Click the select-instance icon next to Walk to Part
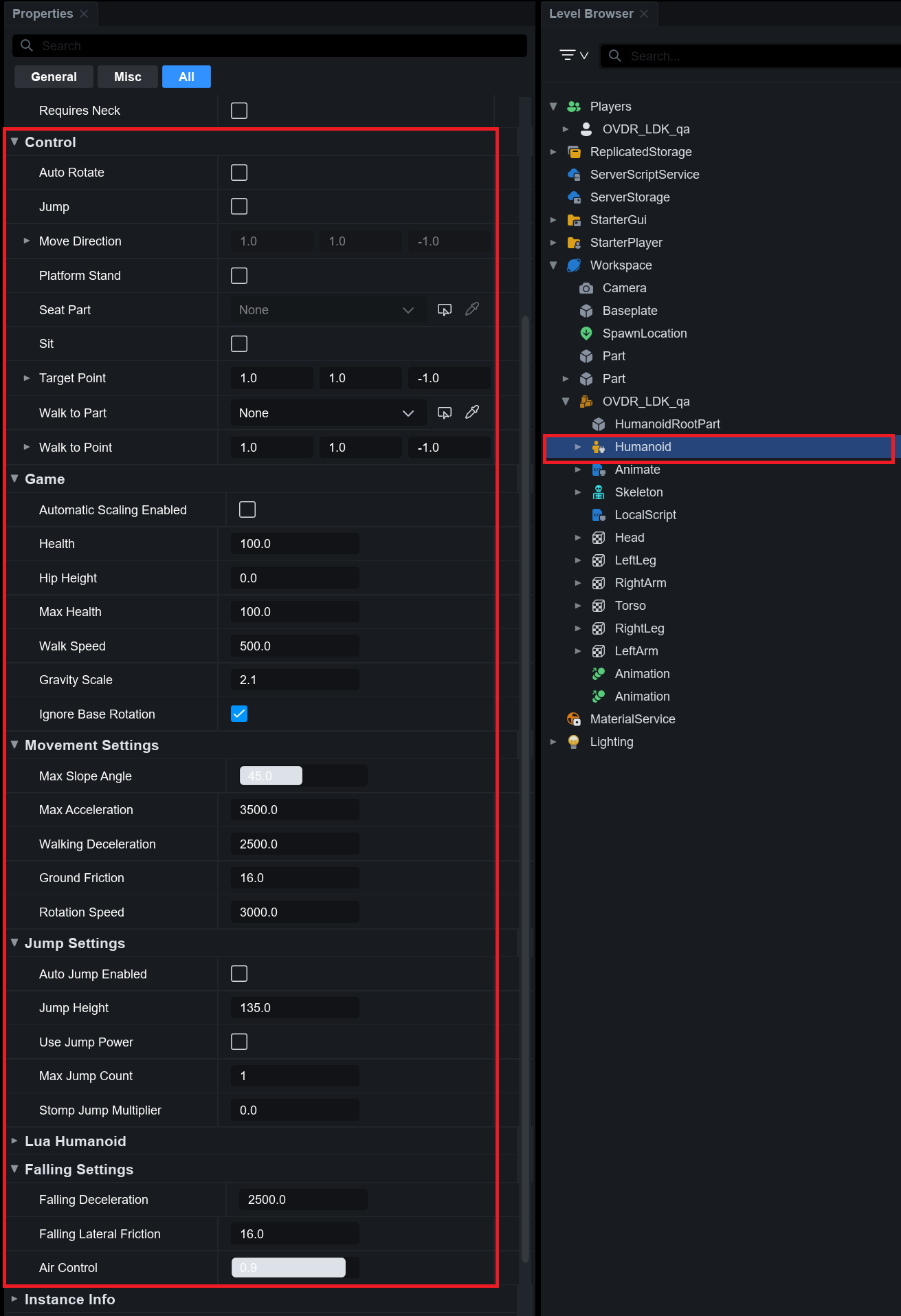 [445, 413]
